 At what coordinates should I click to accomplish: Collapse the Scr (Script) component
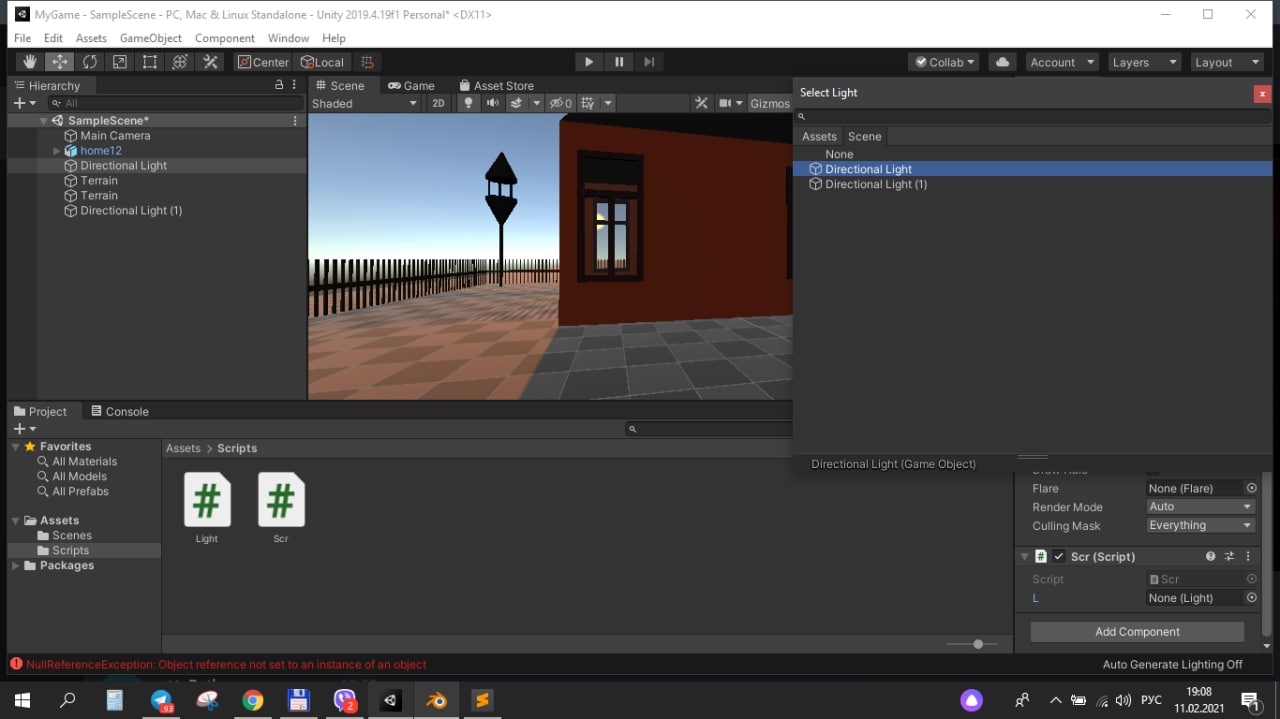tap(1024, 557)
